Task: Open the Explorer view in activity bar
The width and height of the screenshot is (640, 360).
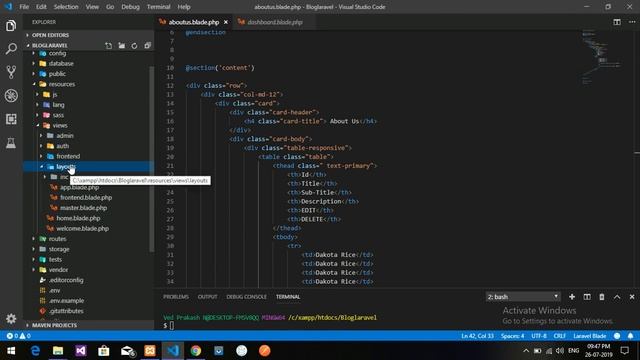Action: coord(11,26)
